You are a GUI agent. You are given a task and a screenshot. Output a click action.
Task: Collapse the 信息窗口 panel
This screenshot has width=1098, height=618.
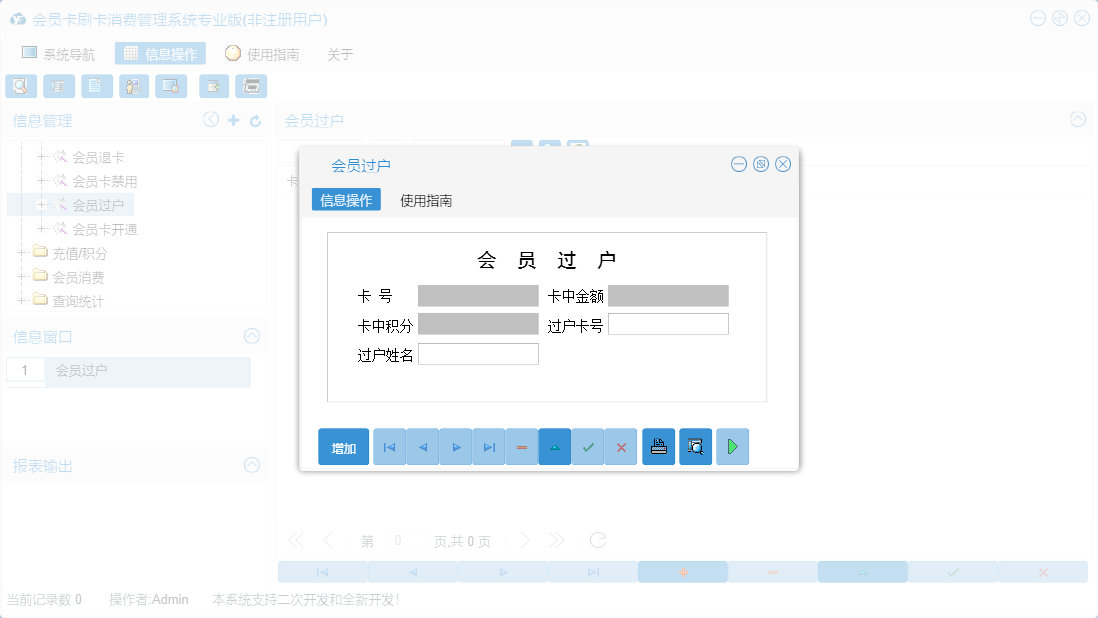(252, 336)
